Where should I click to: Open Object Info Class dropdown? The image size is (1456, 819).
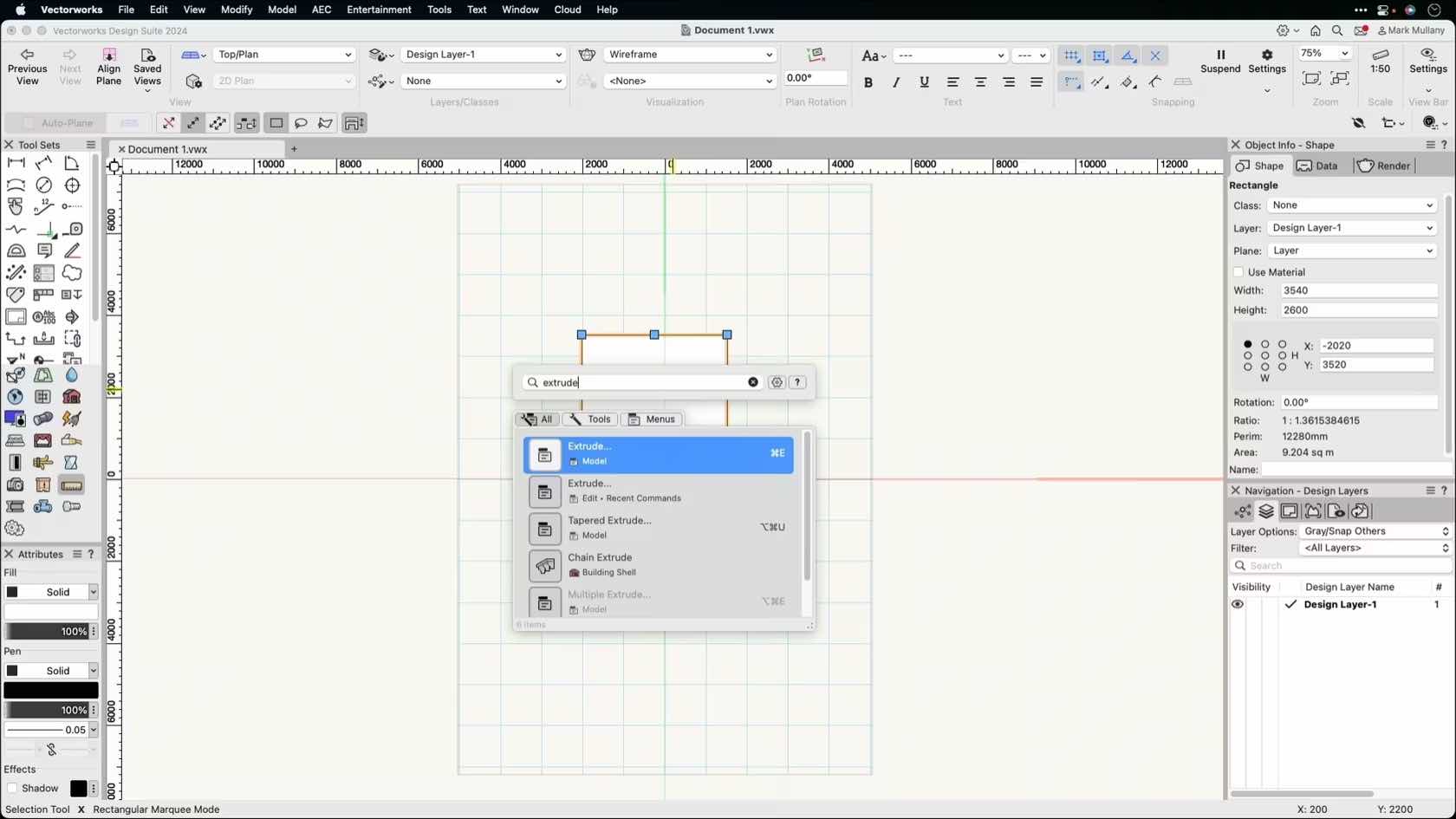pyautogui.click(x=1352, y=205)
